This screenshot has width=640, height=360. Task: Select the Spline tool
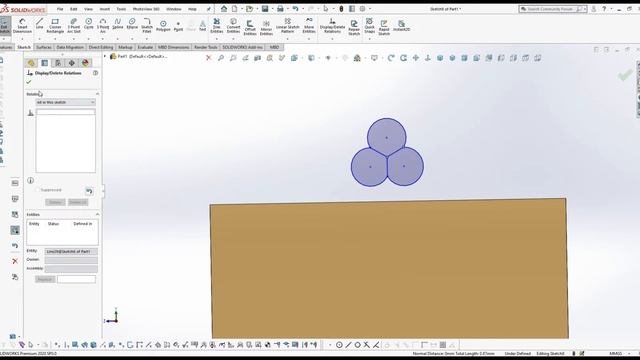(x=118, y=24)
